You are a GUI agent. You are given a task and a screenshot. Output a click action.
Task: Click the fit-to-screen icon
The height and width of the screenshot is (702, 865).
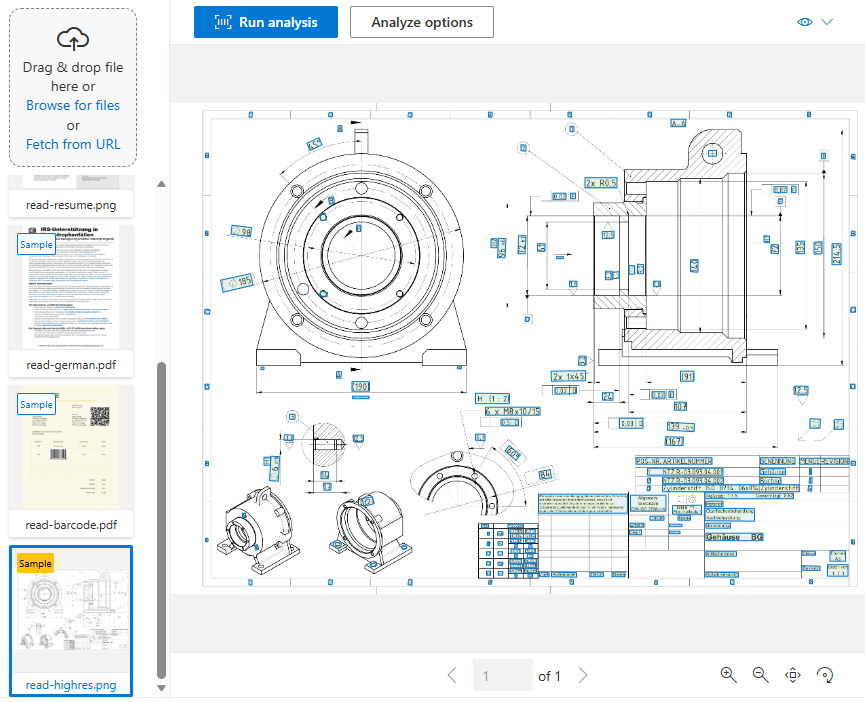click(x=792, y=675)
